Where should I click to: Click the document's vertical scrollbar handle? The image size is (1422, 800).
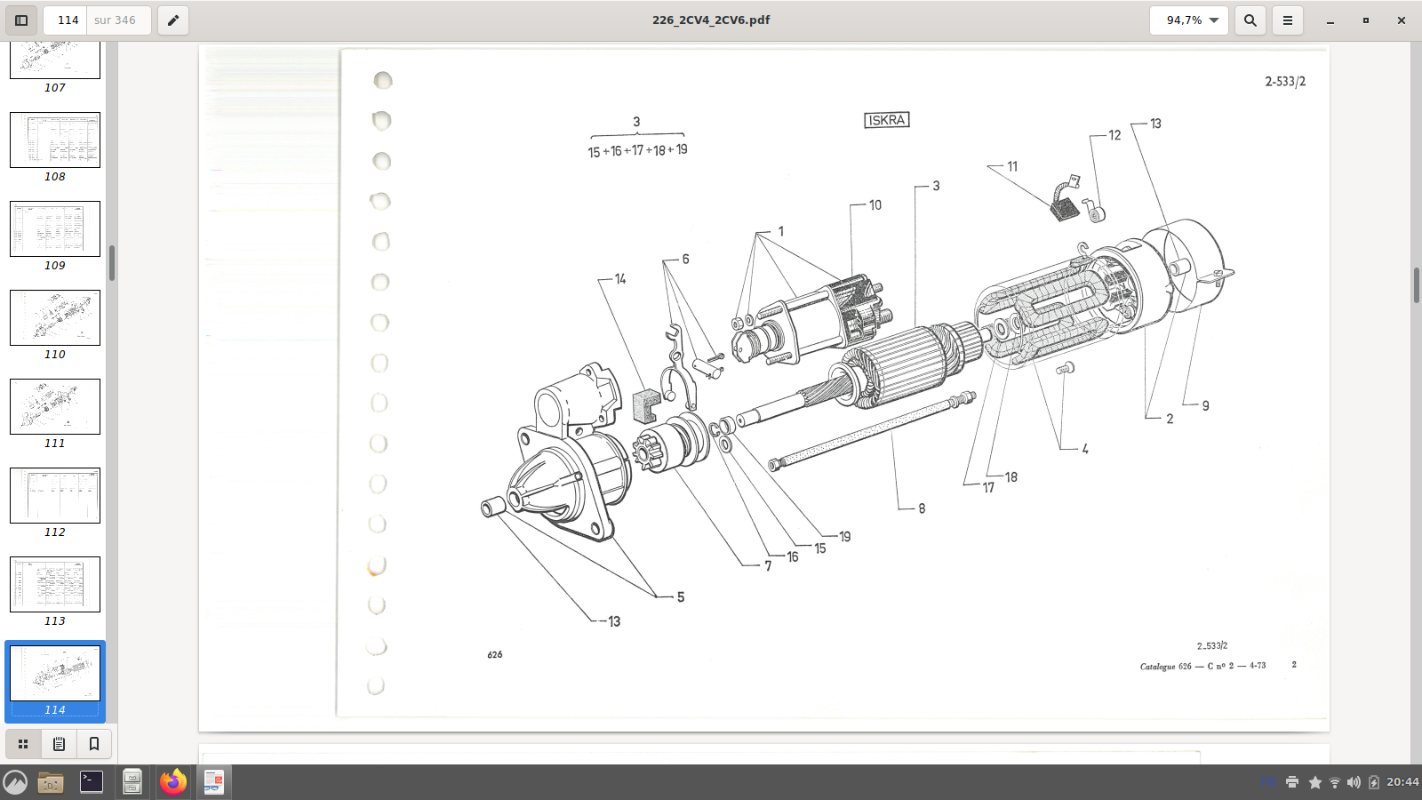[x=1417, y=285]
